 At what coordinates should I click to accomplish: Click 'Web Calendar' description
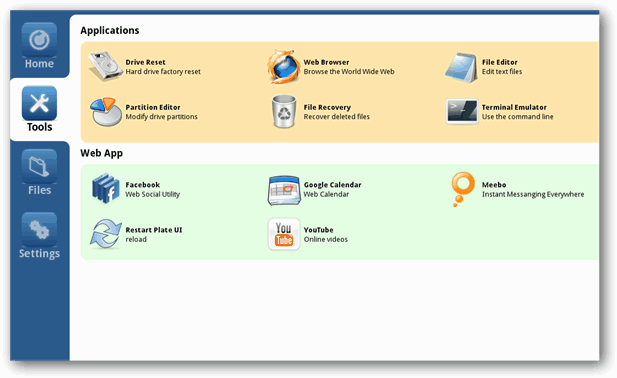326,194
